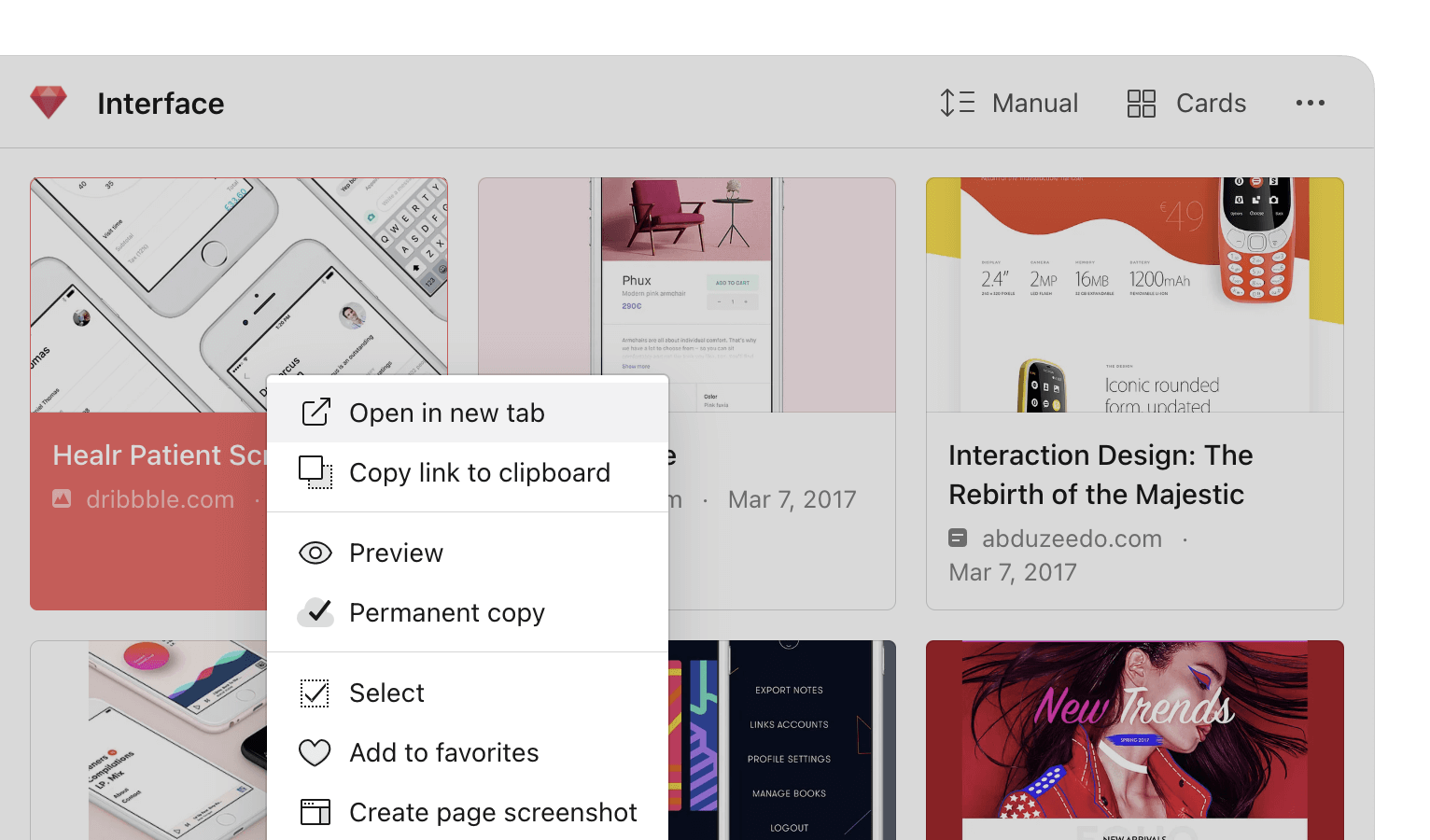Choose Copy link to clipboard
This screenshot has width=1430, height=840.
tap(468, 472)
